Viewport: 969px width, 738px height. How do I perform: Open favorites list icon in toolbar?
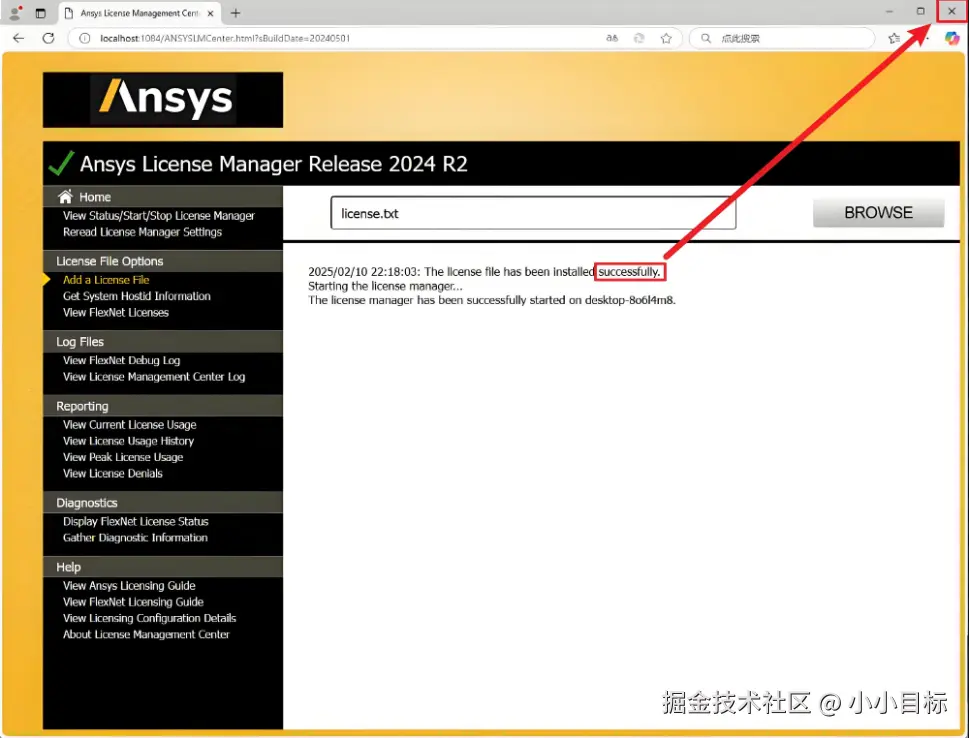(x=894, y=38)
